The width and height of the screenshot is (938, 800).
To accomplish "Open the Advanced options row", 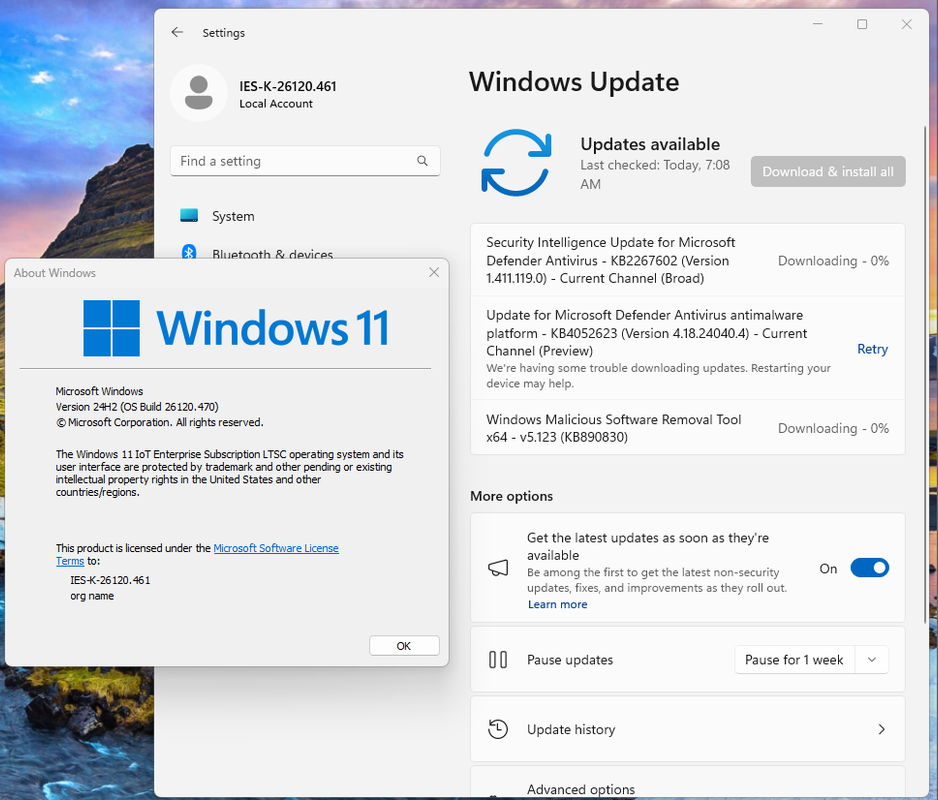I will (687, 782).
